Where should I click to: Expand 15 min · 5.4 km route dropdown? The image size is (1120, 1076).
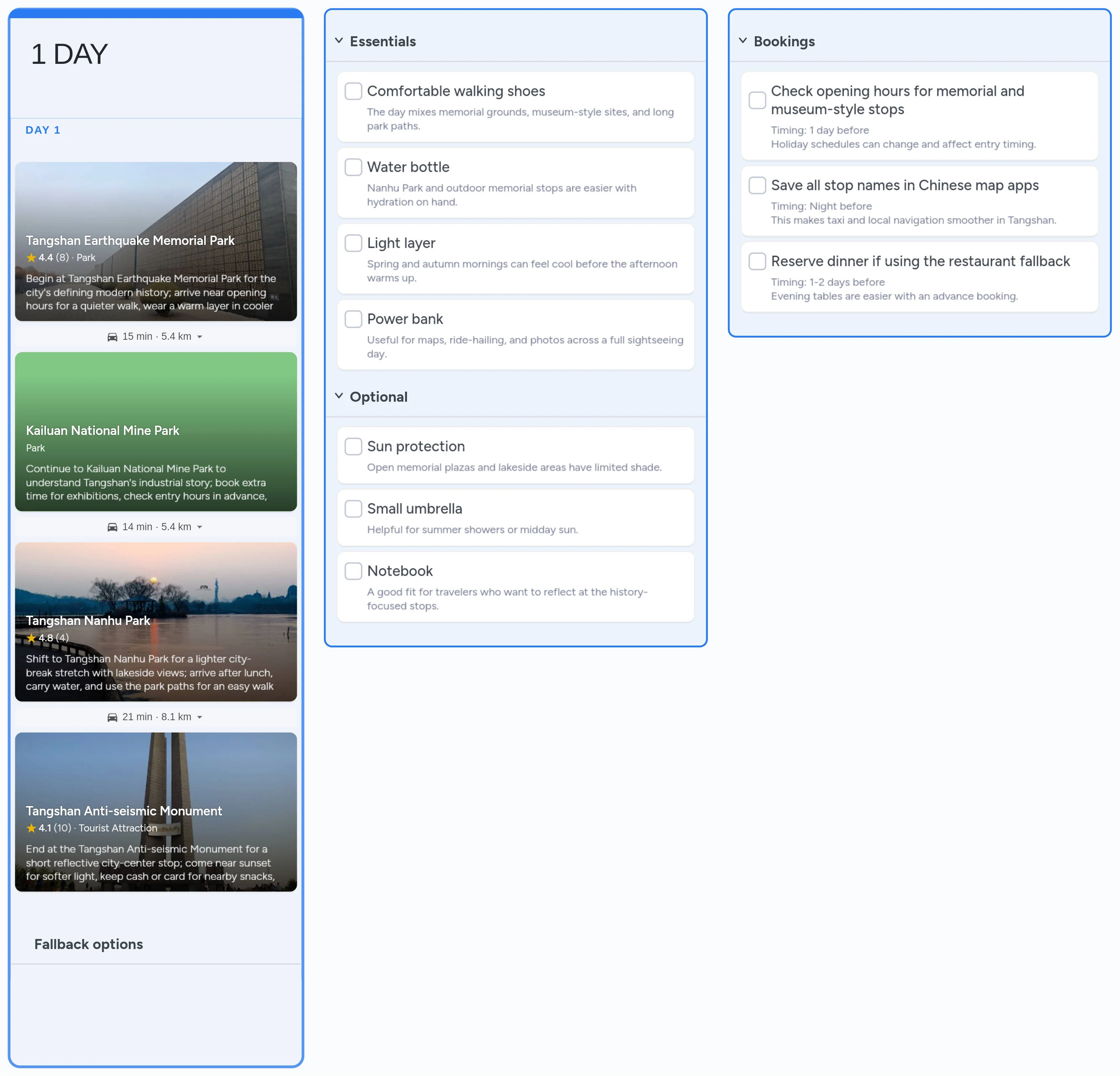click(x=199, y=337)
